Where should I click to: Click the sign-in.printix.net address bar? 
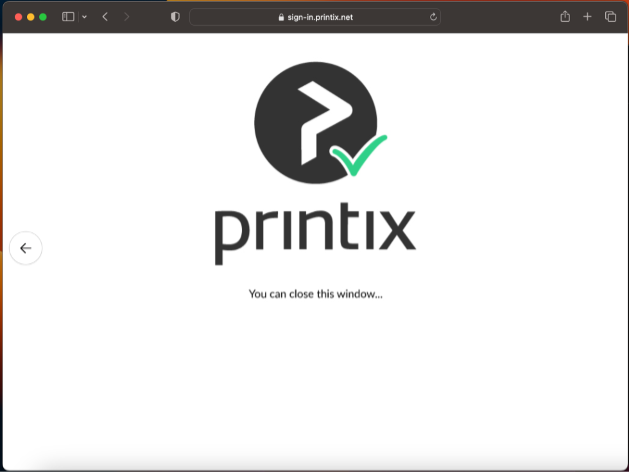coord(315,17)
